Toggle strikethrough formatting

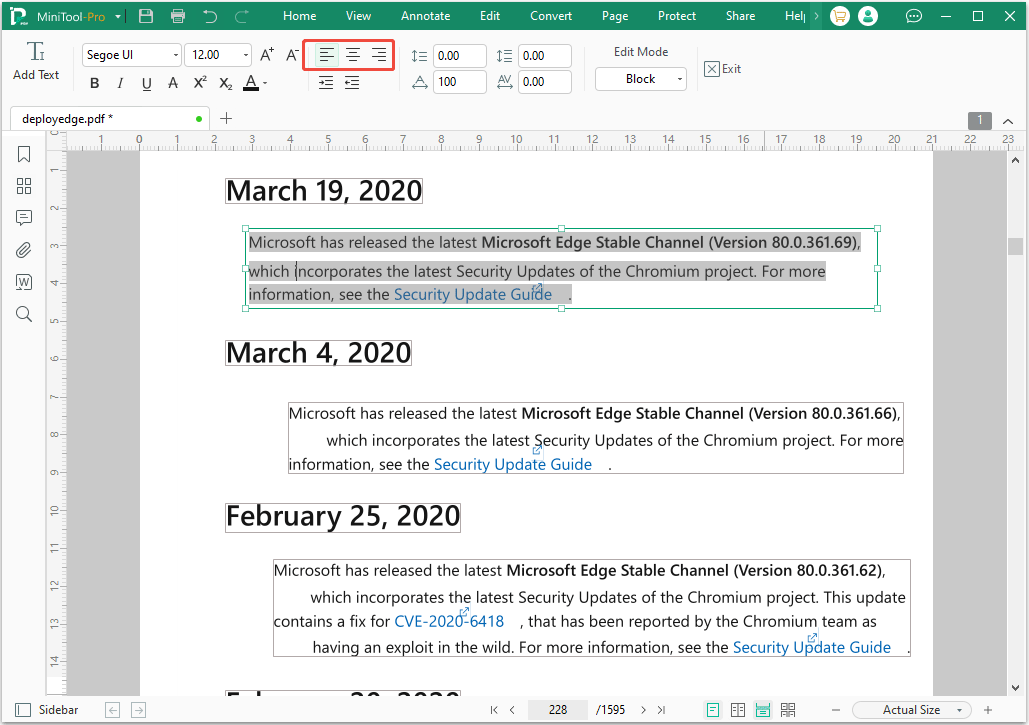[x=173, y=83]
